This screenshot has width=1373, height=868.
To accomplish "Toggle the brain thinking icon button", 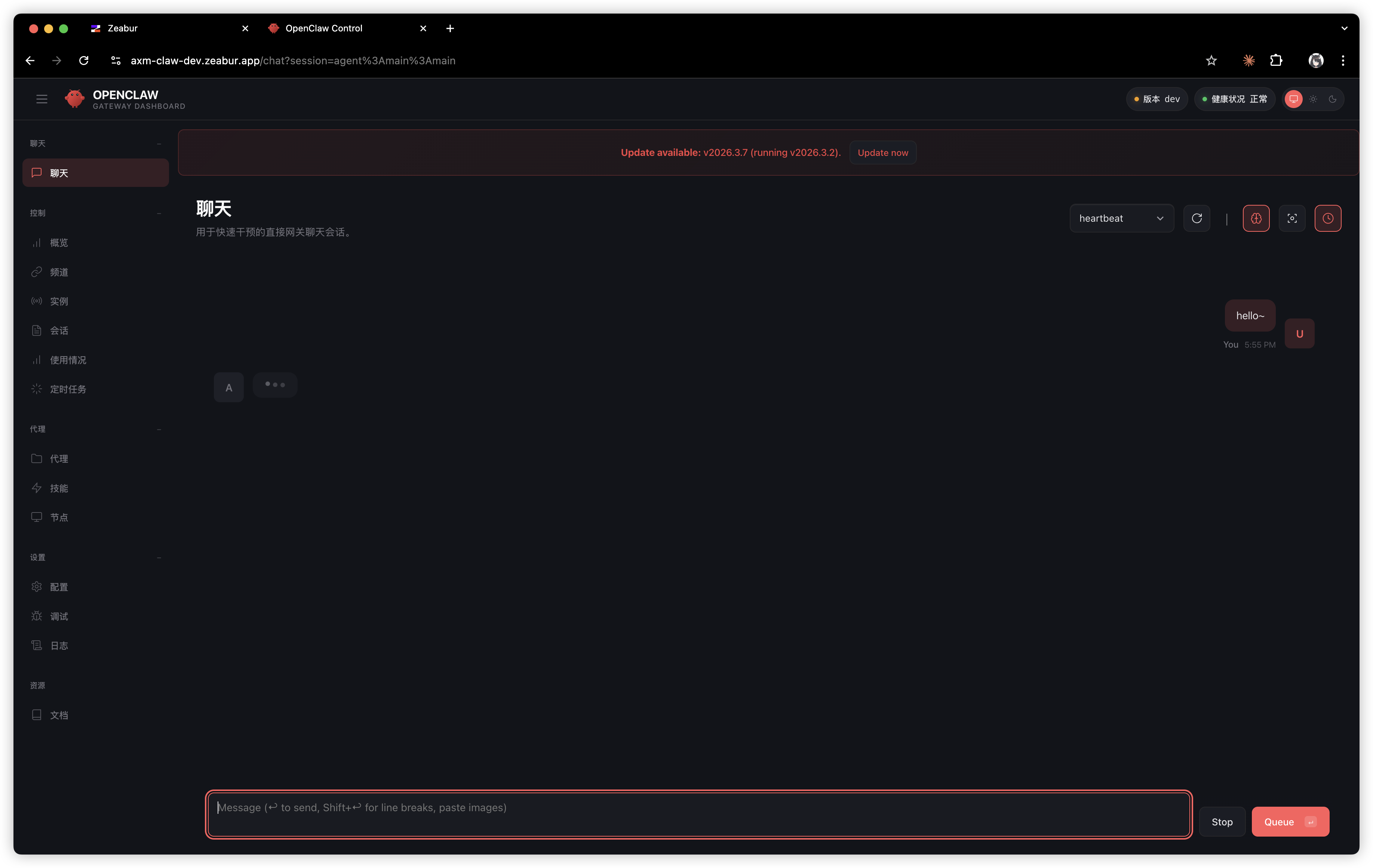I will (x=1256, y=218).
